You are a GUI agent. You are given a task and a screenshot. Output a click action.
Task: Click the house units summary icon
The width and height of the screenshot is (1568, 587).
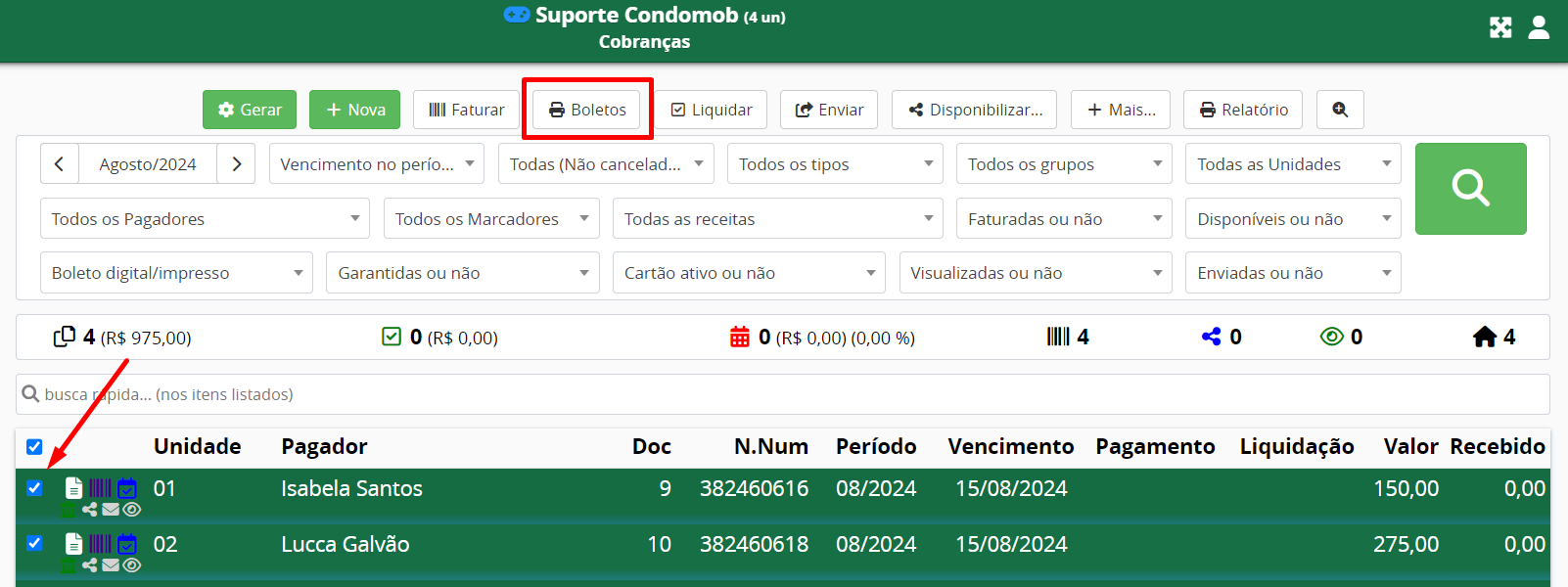click(x=1485, y=337)
